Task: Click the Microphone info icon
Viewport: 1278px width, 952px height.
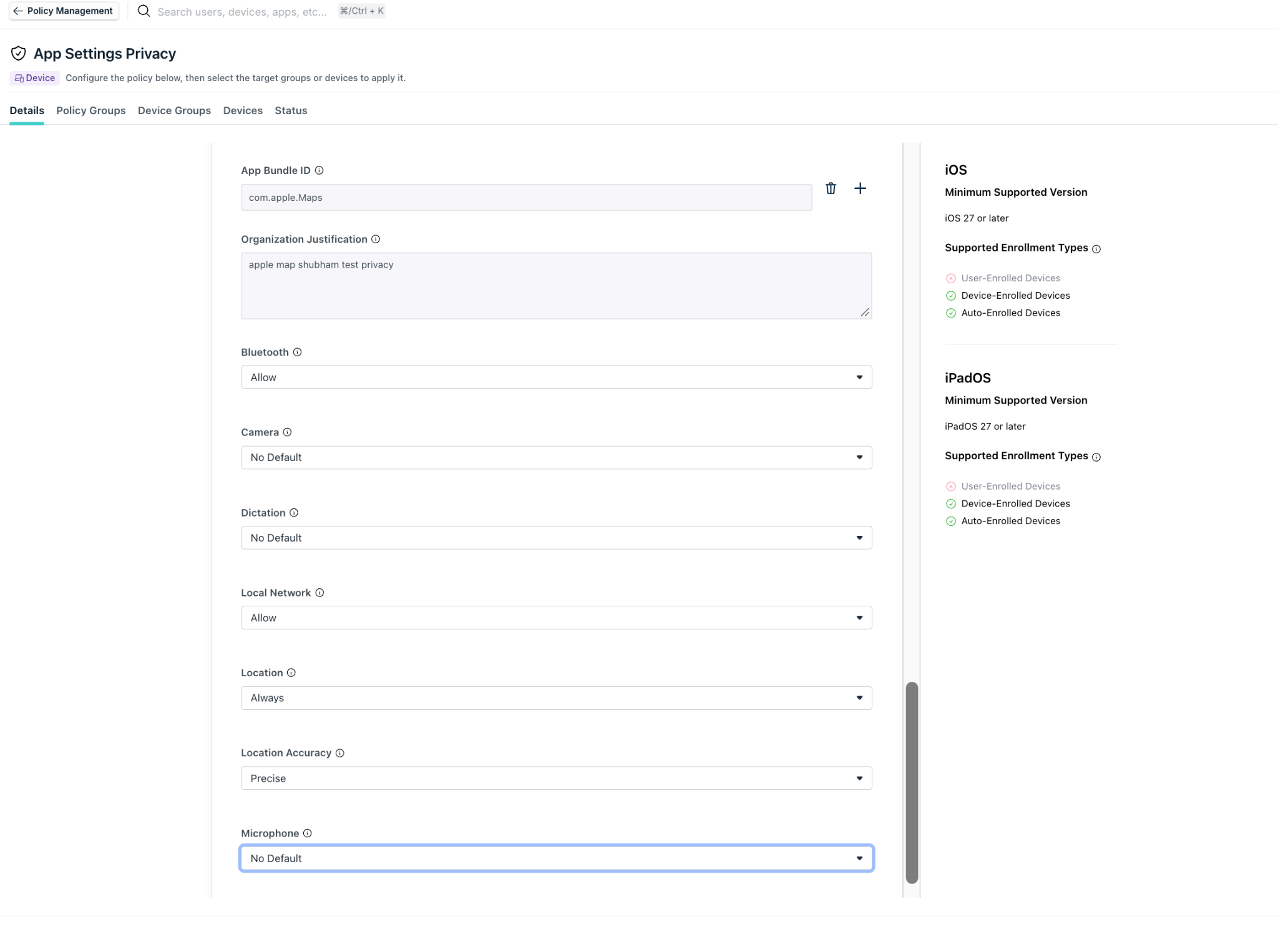Action: click(x=308, y=833)
